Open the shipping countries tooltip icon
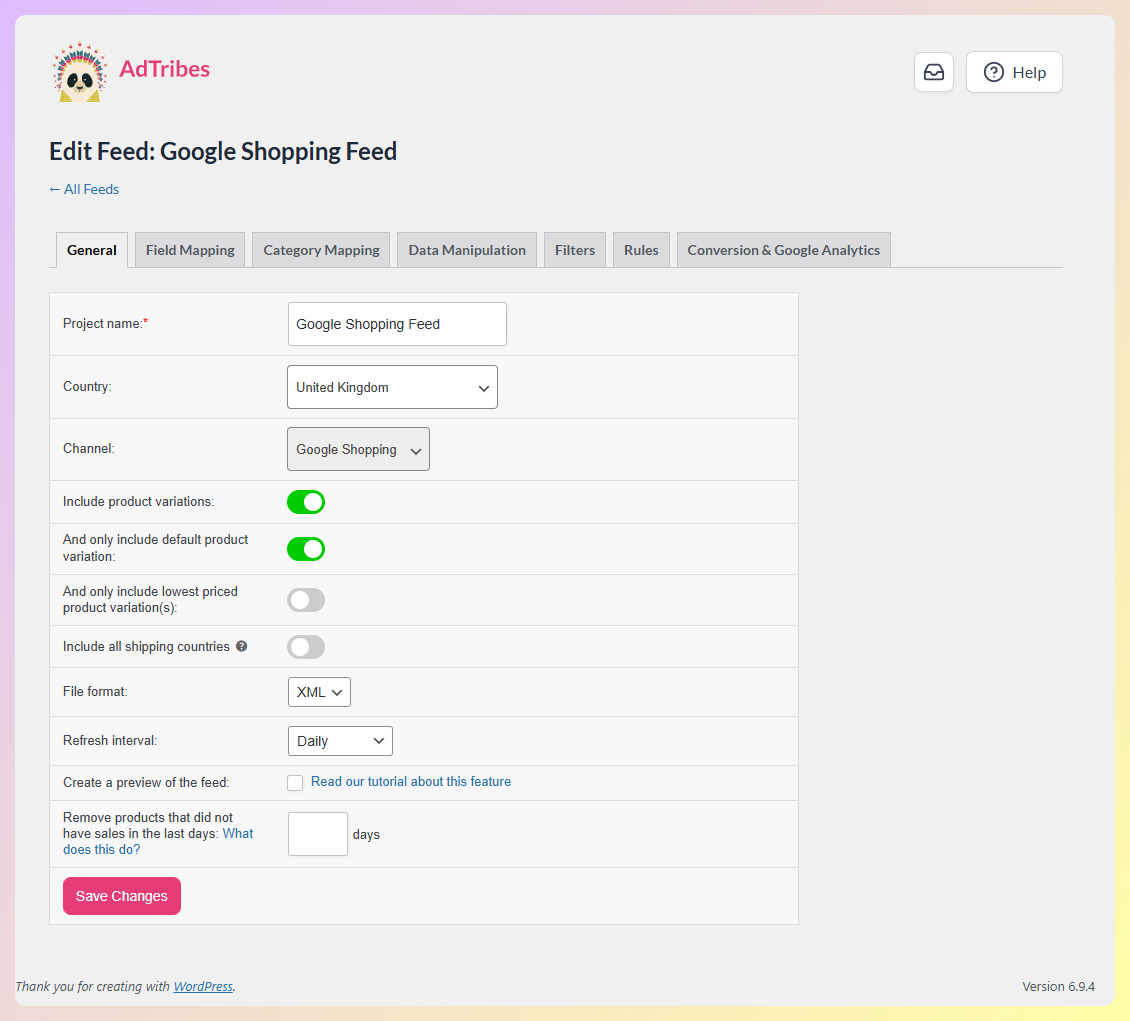The height and width of the screenshot is (1021, 1130). click(241, 646)
